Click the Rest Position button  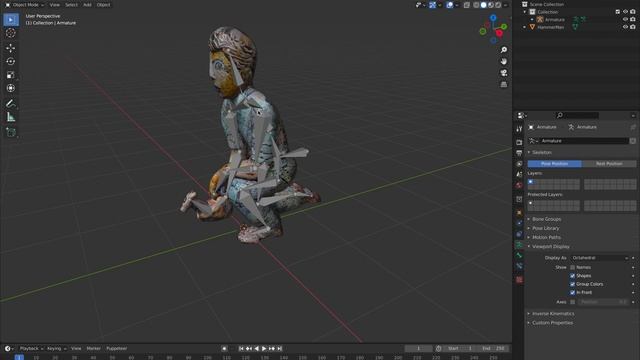tap(609, 164)
